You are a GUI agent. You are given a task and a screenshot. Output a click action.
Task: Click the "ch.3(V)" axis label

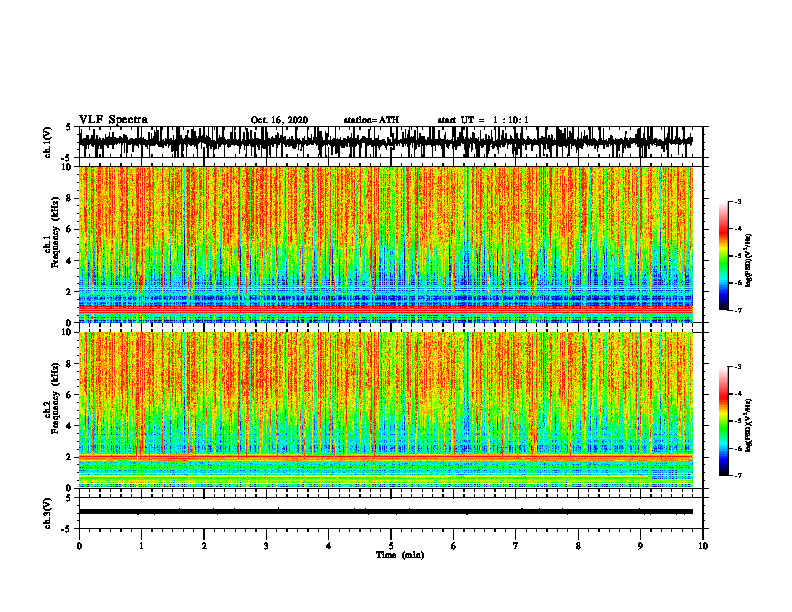pos(47,514)
